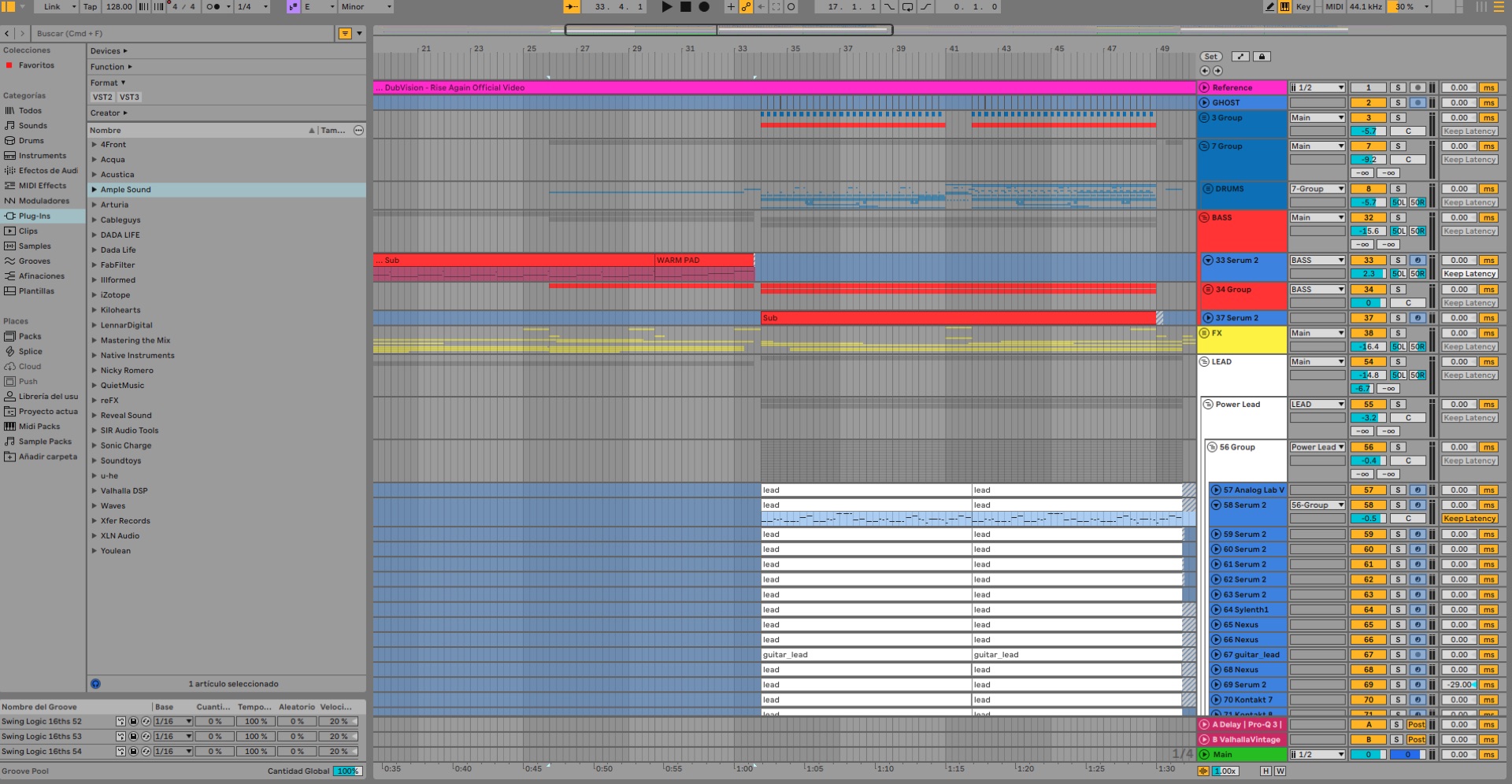This screenshot has width=1512, height=784.
Task: Unfold the Ample Sound folder
Action: pos(94,190)
